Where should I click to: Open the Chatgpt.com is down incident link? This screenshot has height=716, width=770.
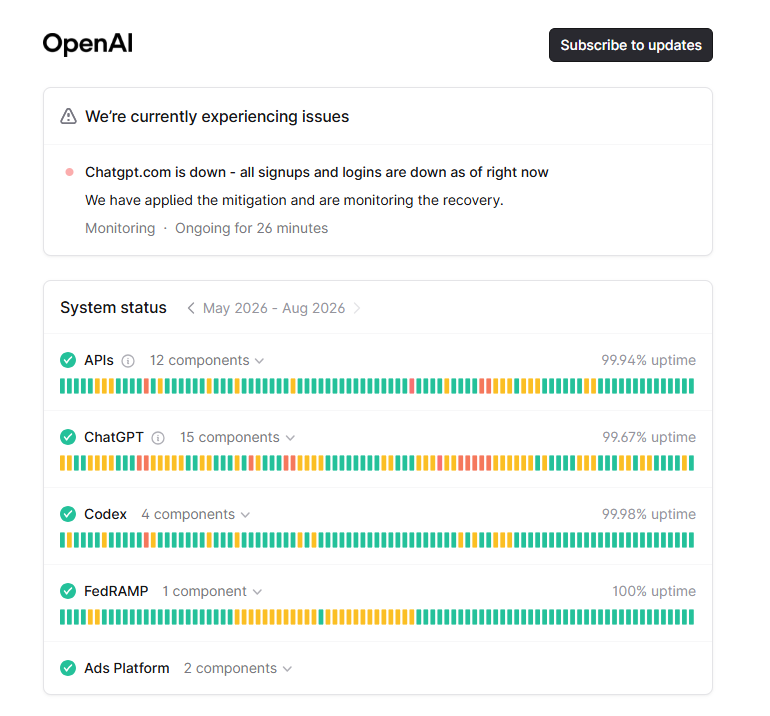coord(316,172)
